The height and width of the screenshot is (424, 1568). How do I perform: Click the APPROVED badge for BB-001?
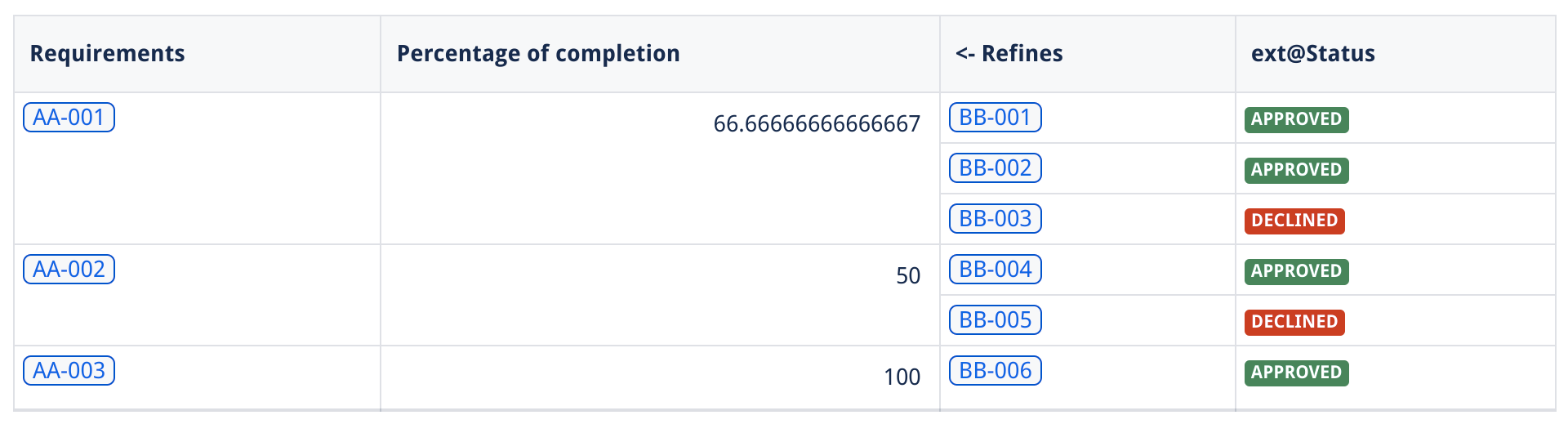click(1296, 119)
